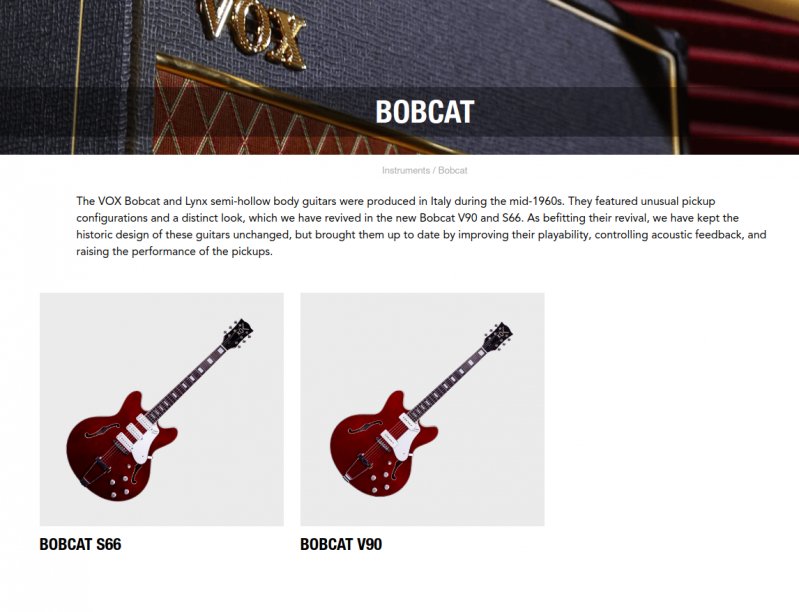This screenshot has width=799, height=612.
Task: Click the control knobs on S66 guitar
Action: pos(118,487)
